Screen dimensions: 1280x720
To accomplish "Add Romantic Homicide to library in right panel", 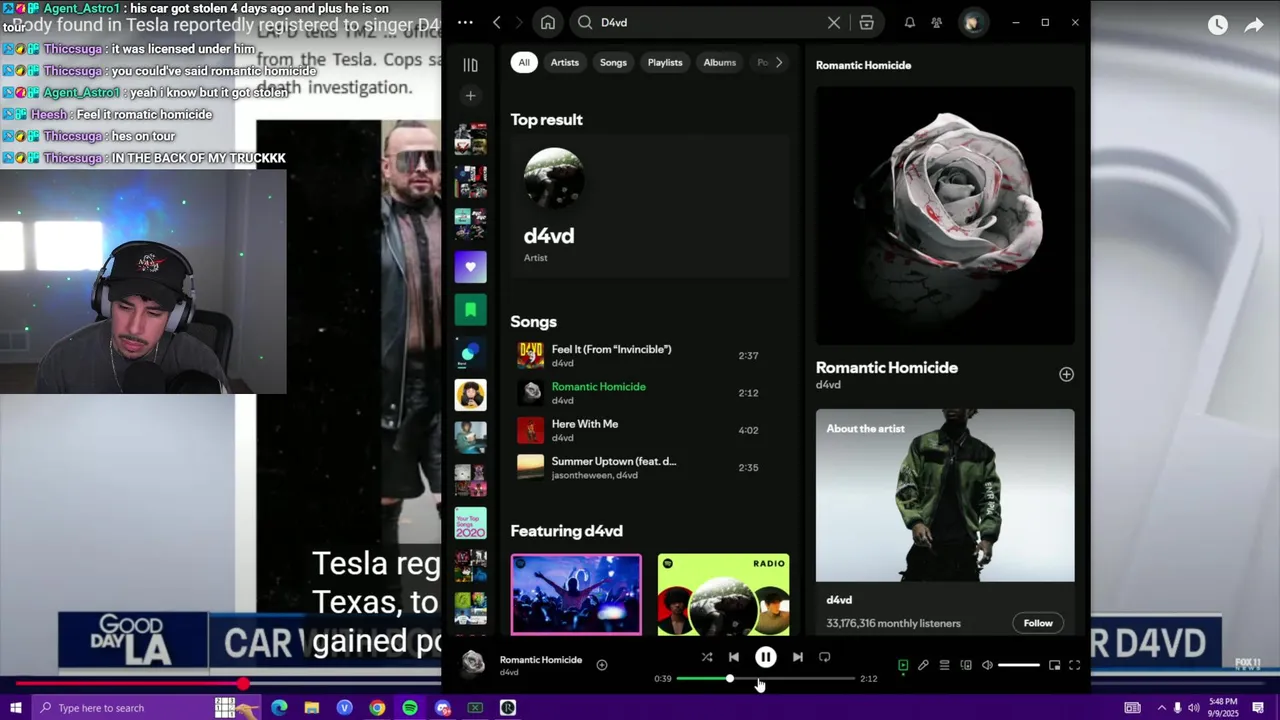I will point(1066,374).
